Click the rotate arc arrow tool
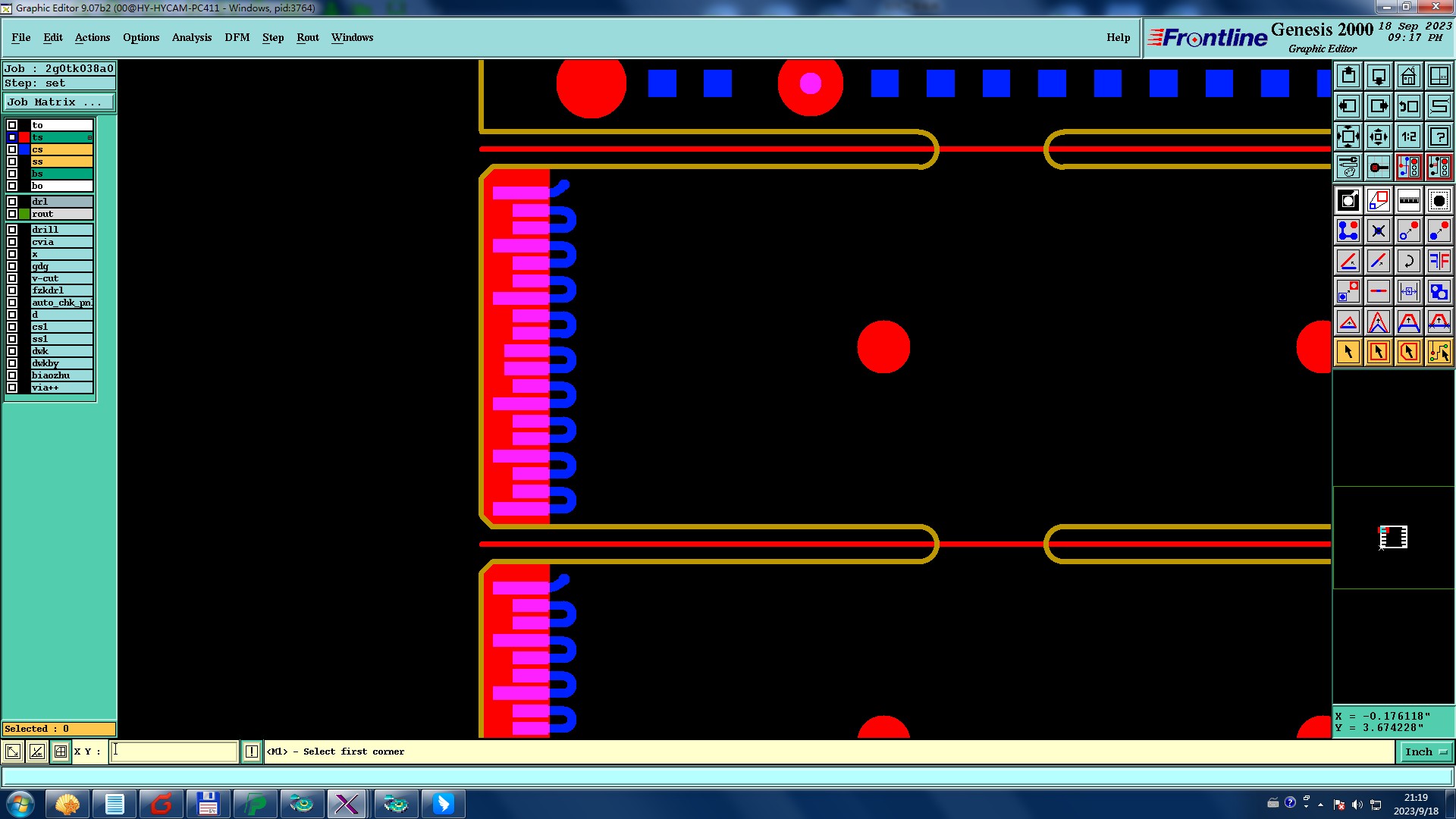The height and width of the screenshot is (819, 1456). coord(1408,261)
